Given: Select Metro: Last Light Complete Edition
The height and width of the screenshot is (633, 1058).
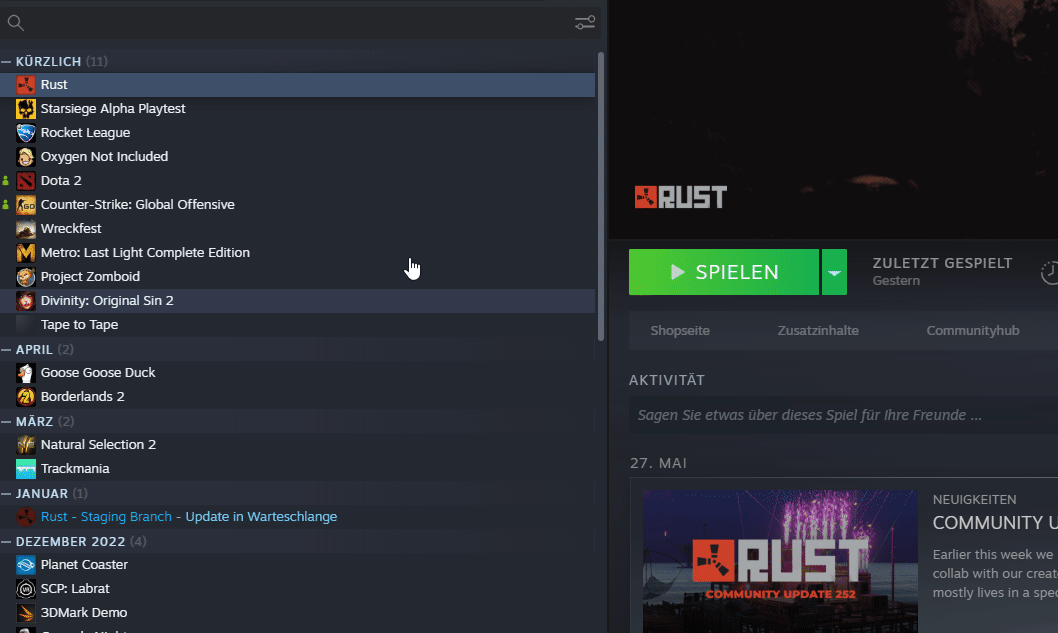Looking at the screenshot, I should click(x=298, y=252).
